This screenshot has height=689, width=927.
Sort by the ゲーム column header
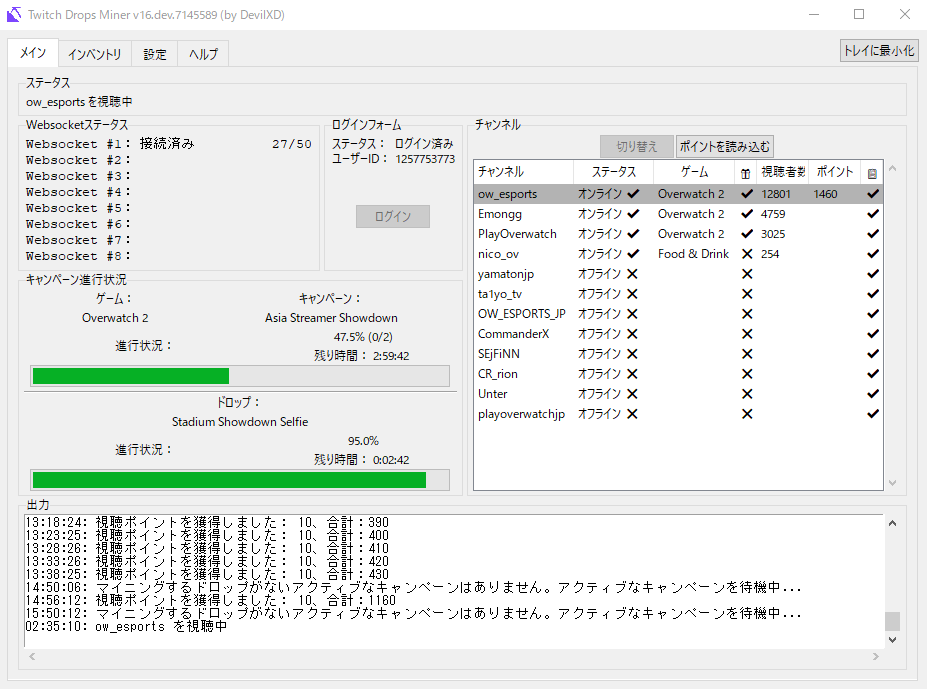[x=694, y=172]
